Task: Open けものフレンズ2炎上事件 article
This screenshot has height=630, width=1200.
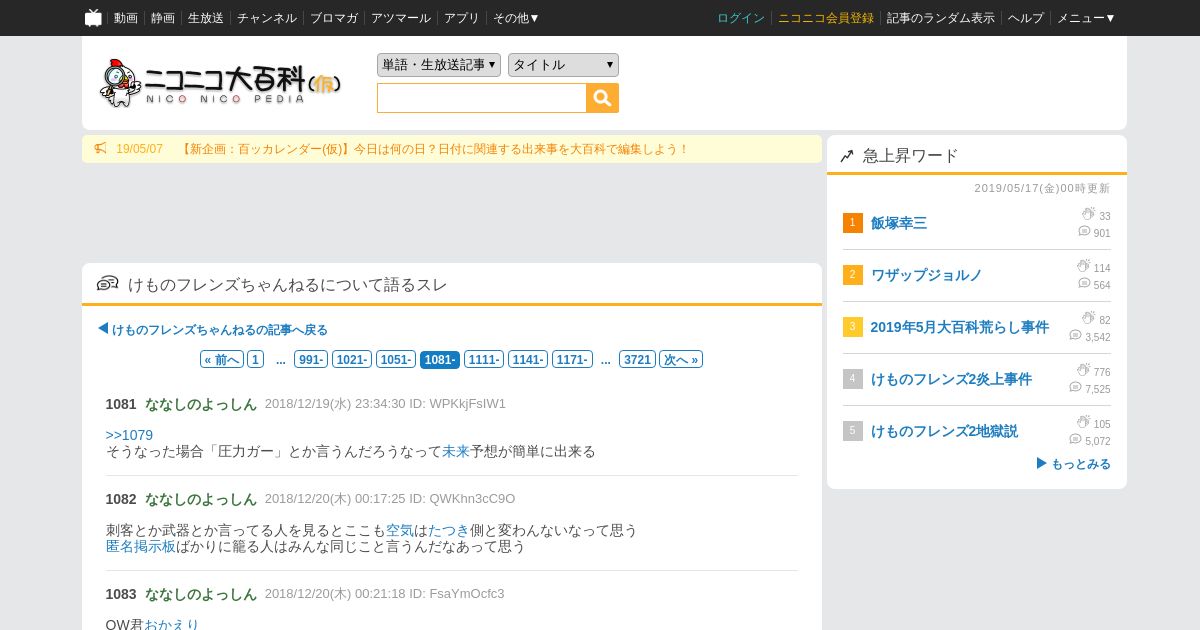Action: point(951,379)
